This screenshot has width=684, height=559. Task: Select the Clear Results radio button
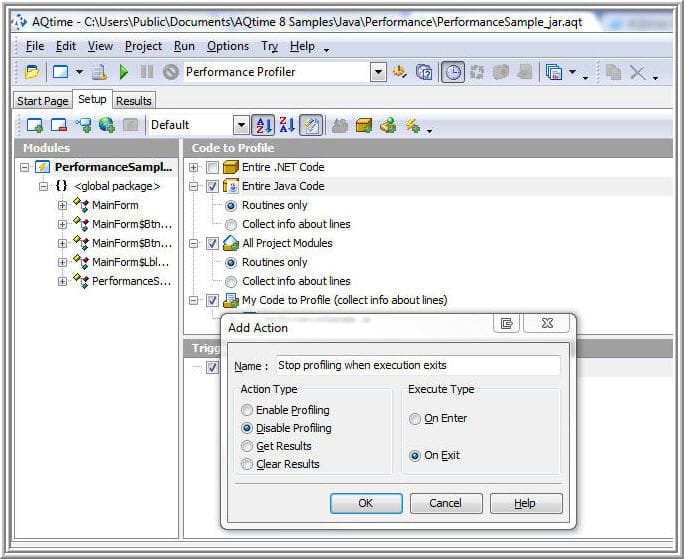point(247,464)
